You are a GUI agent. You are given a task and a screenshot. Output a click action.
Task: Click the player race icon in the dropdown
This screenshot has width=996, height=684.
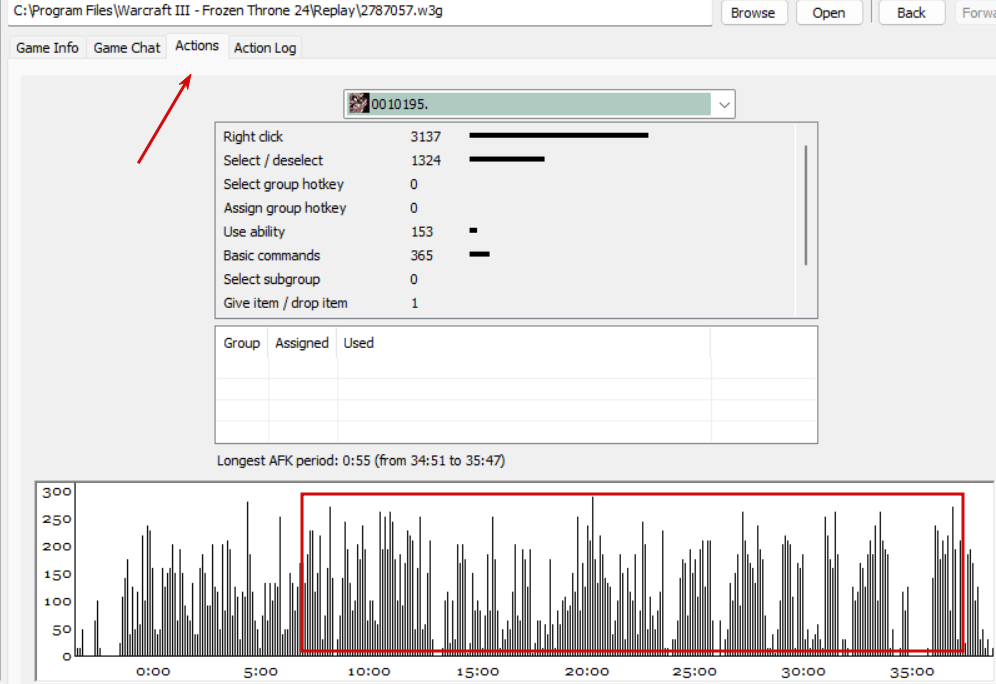click(358, 104)
